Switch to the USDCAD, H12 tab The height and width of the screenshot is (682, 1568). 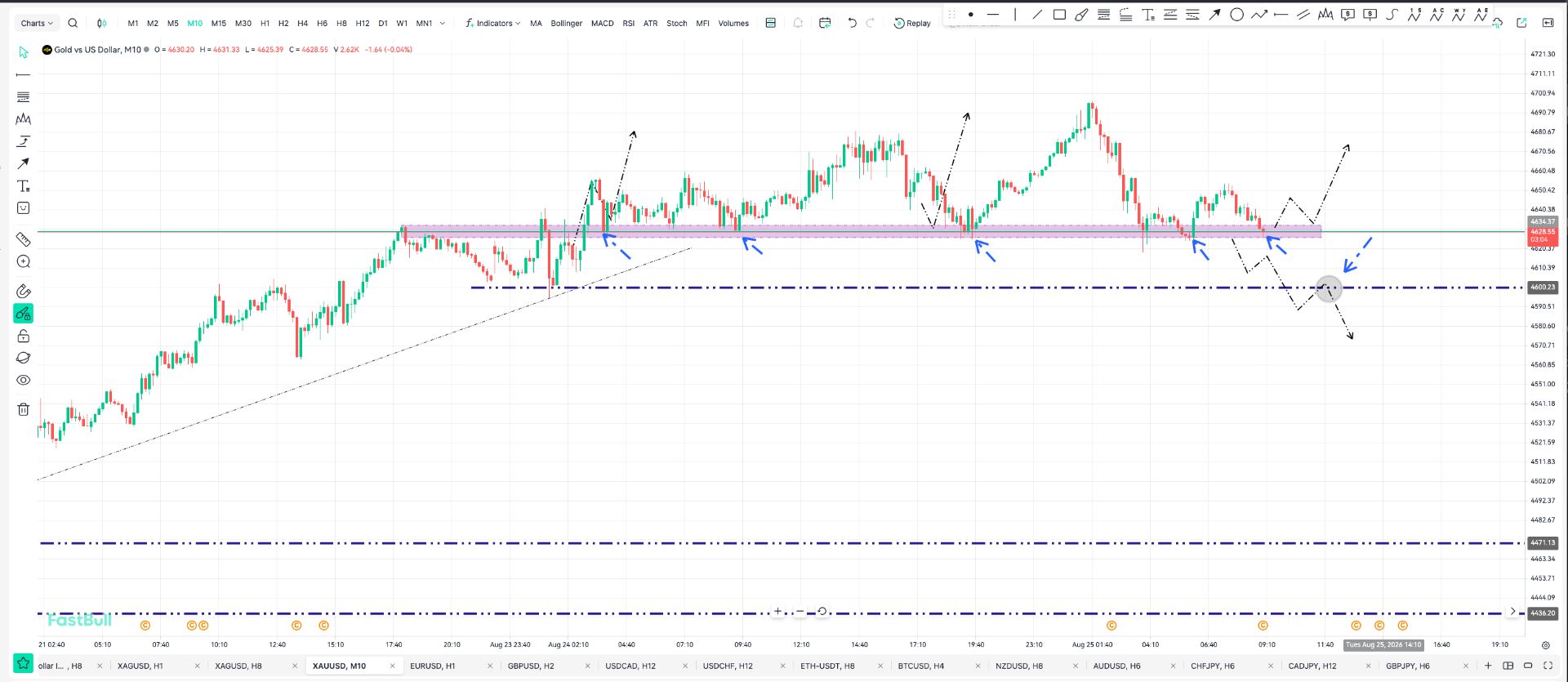[630, 666]
